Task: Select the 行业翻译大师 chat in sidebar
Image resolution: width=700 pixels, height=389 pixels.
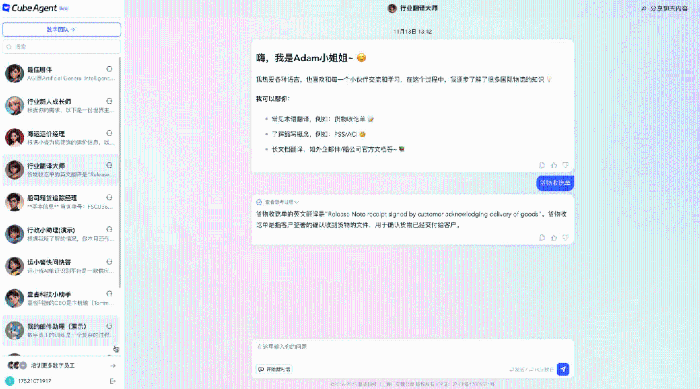Action: click(61, 170)
